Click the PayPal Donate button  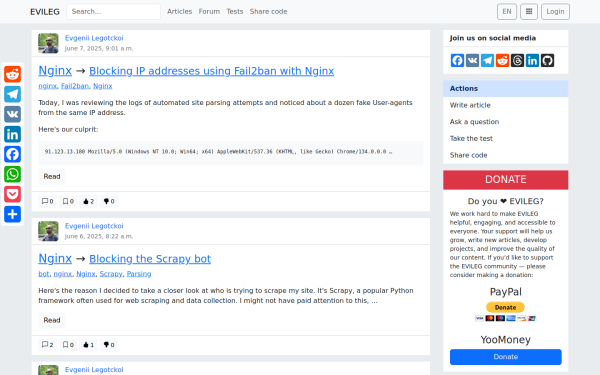[x=505, y=307]
